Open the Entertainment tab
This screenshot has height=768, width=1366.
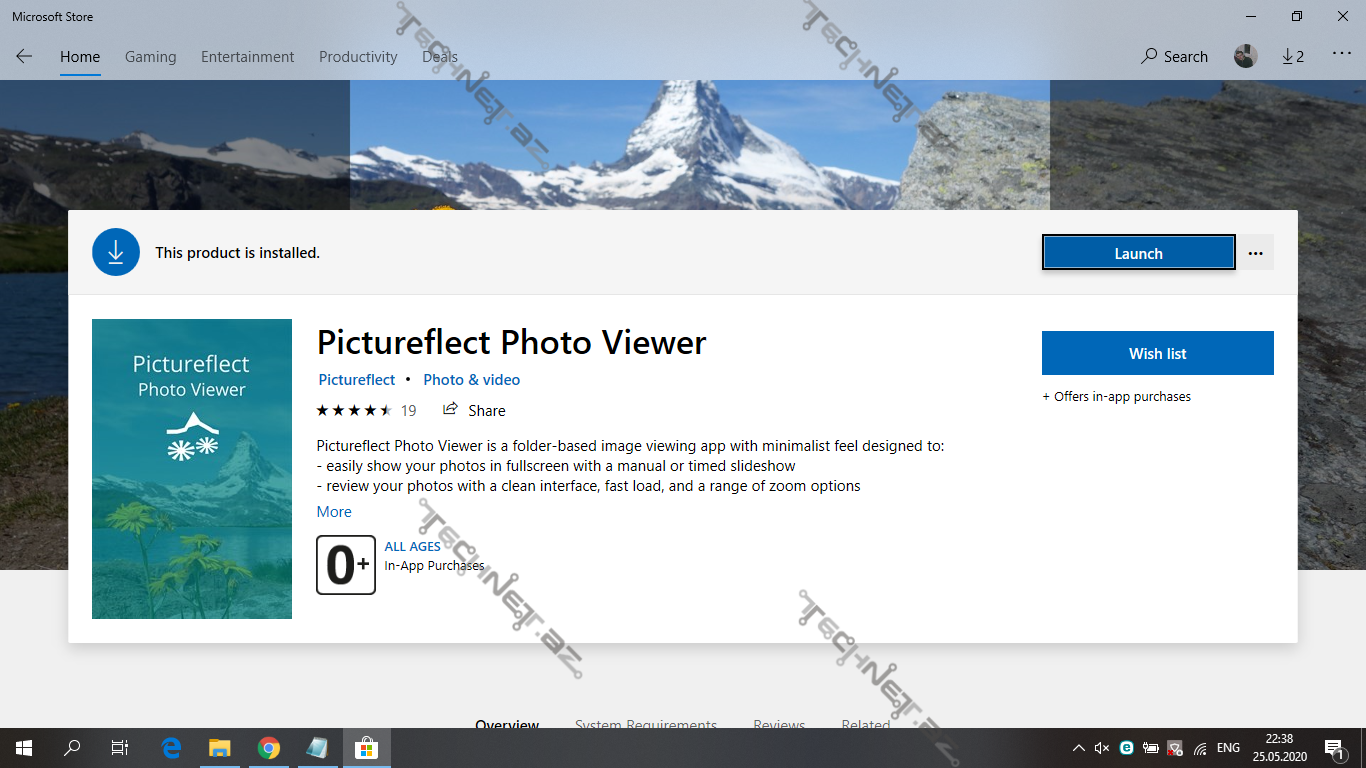click(x=247, y=57)
